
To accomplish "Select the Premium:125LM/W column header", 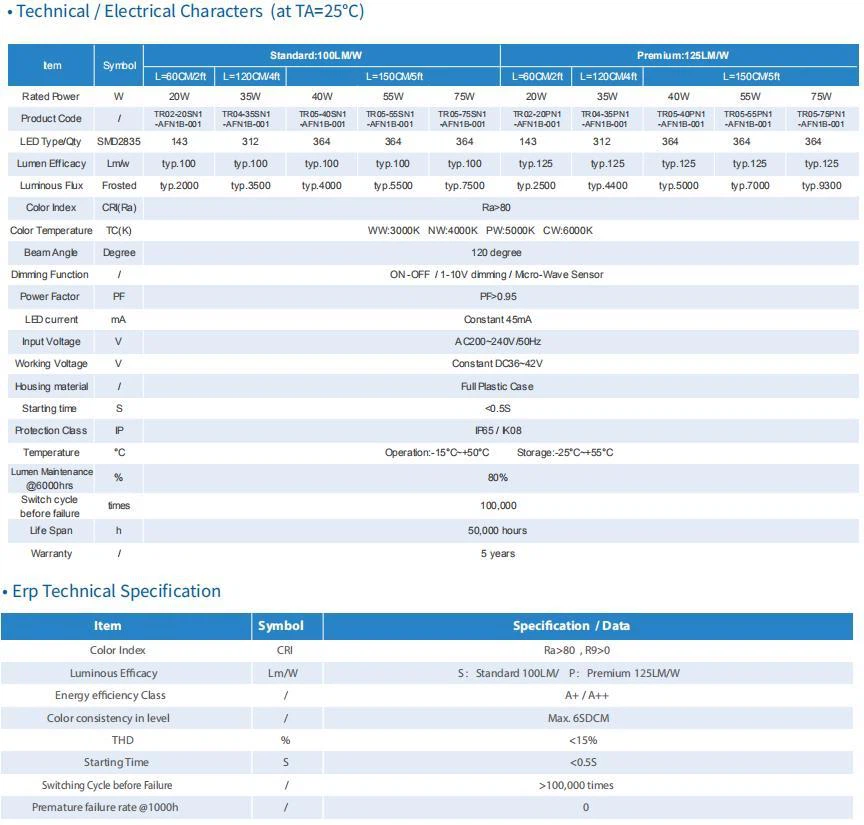I will tap(683, 55).
